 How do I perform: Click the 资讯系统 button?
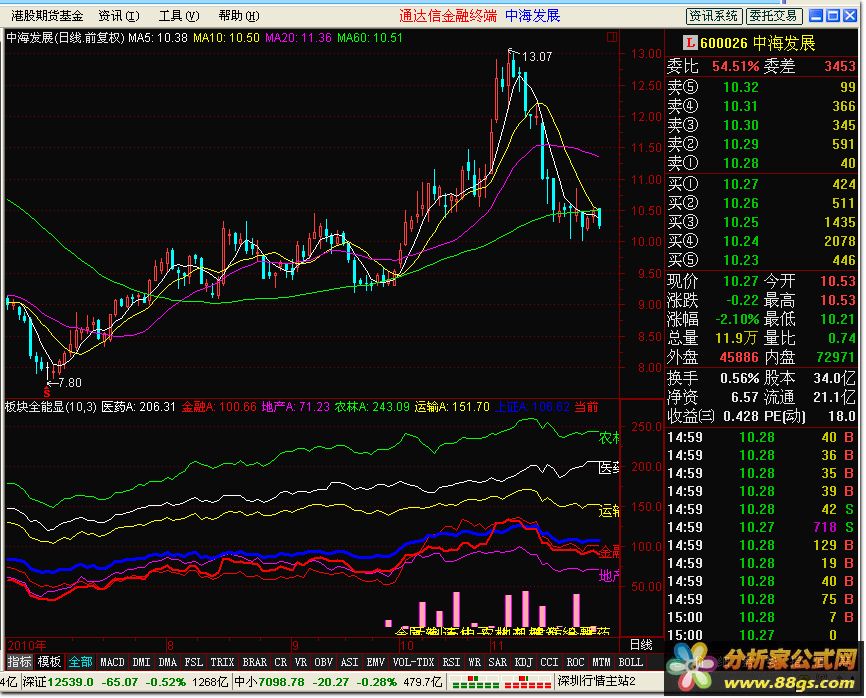pyautogui.click(x=714, y=16)
